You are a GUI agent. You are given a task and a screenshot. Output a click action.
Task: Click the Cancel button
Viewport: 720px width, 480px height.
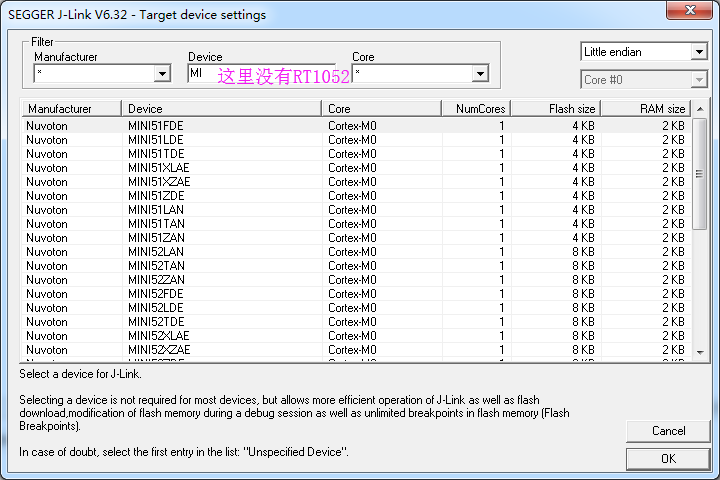[x=668, y=431]
